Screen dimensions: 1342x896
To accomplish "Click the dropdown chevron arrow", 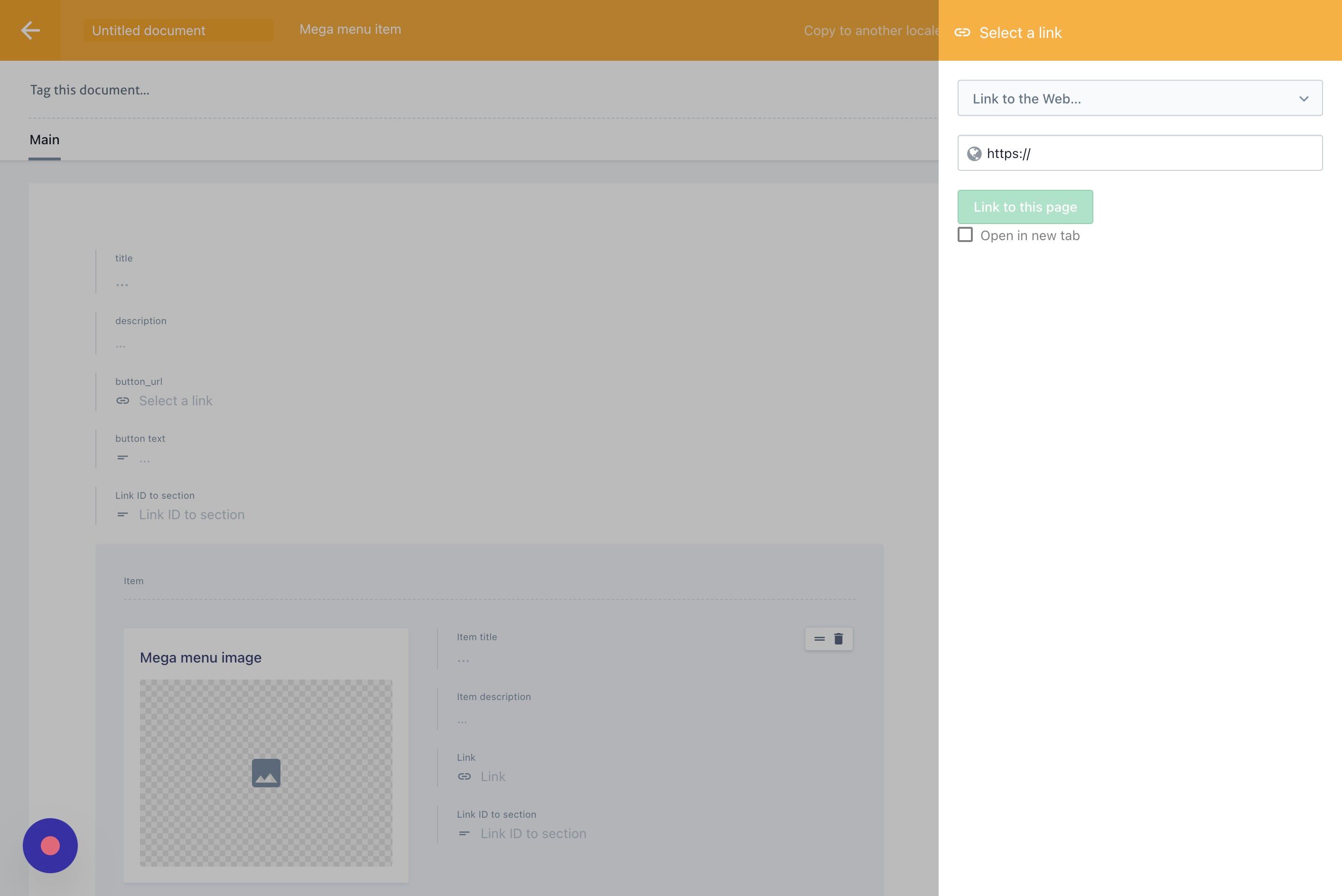I will coord(1304,99).
